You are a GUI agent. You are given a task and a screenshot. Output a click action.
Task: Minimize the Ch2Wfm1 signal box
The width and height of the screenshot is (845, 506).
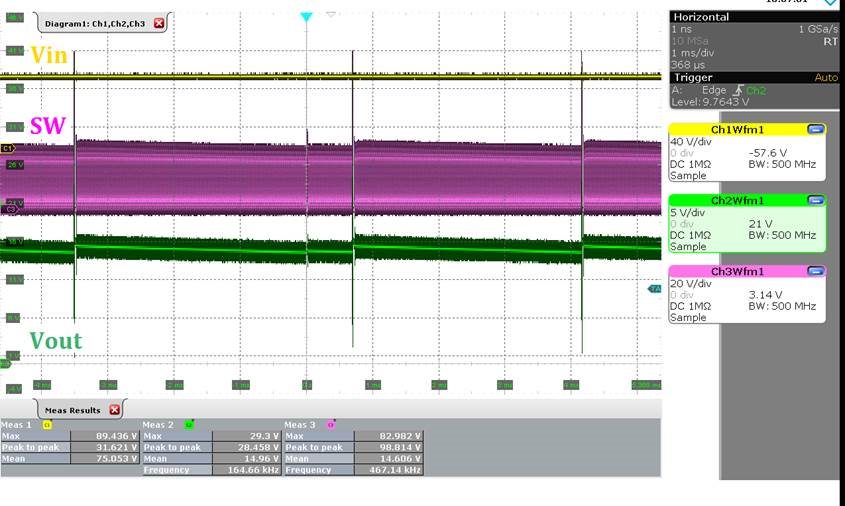(x=815, y=200)
